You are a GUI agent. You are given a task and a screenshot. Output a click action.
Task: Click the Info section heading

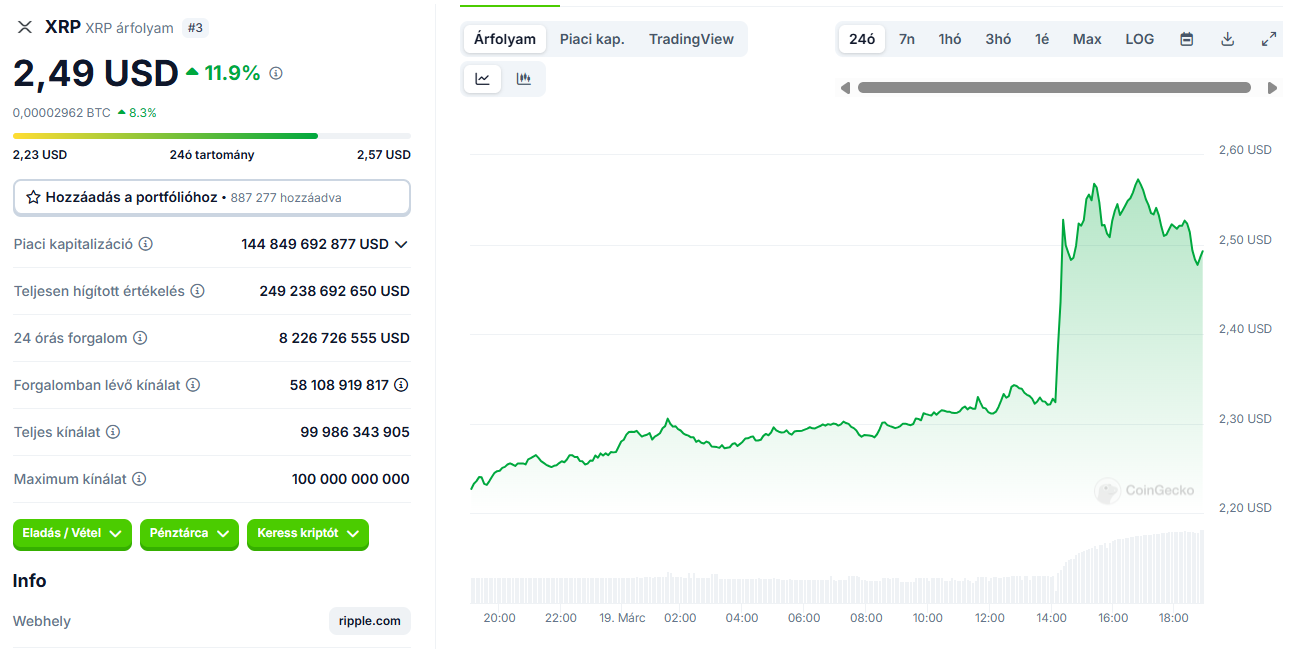tap(30, 581)
